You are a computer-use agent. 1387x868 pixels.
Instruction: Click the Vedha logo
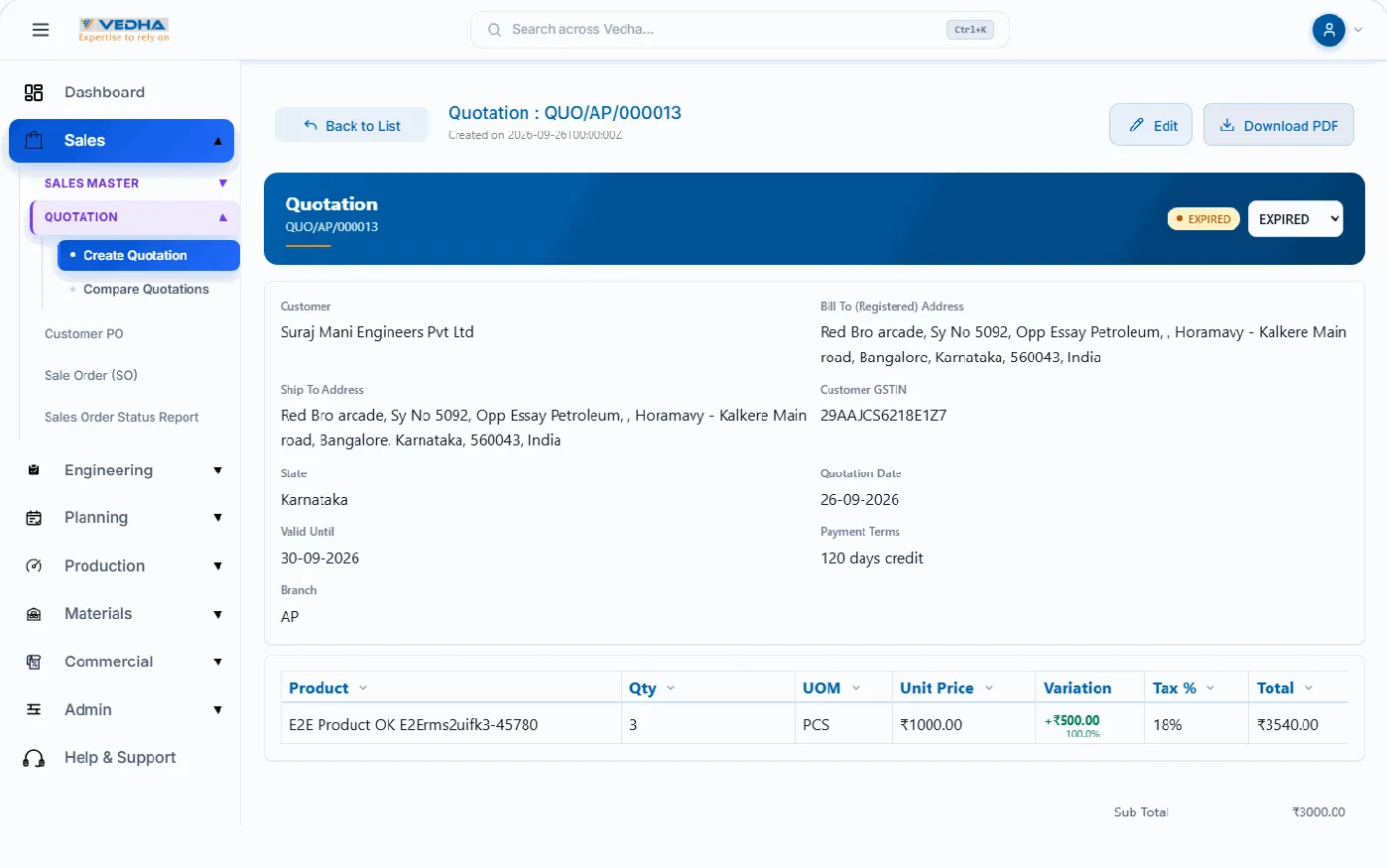[x=124, y=30]
